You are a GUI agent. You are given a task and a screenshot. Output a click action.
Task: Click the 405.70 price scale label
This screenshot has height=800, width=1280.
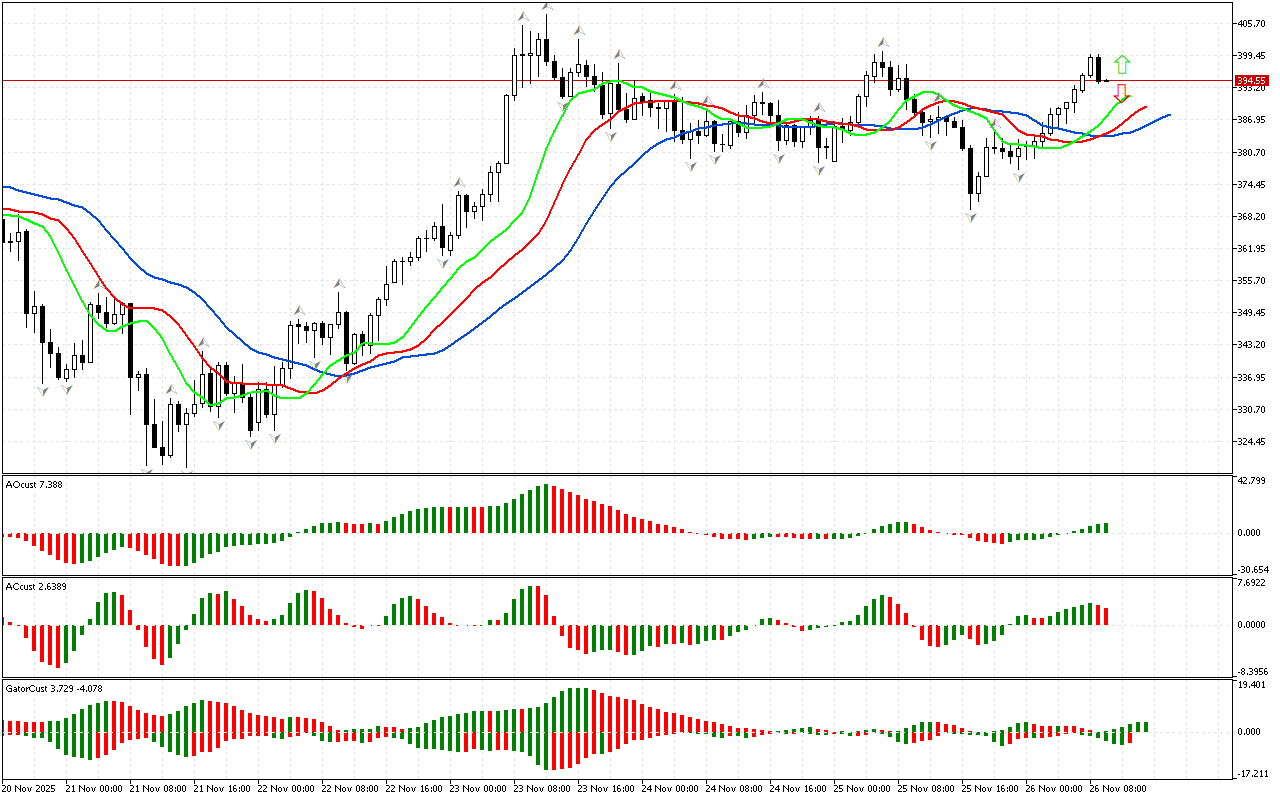1252,23
